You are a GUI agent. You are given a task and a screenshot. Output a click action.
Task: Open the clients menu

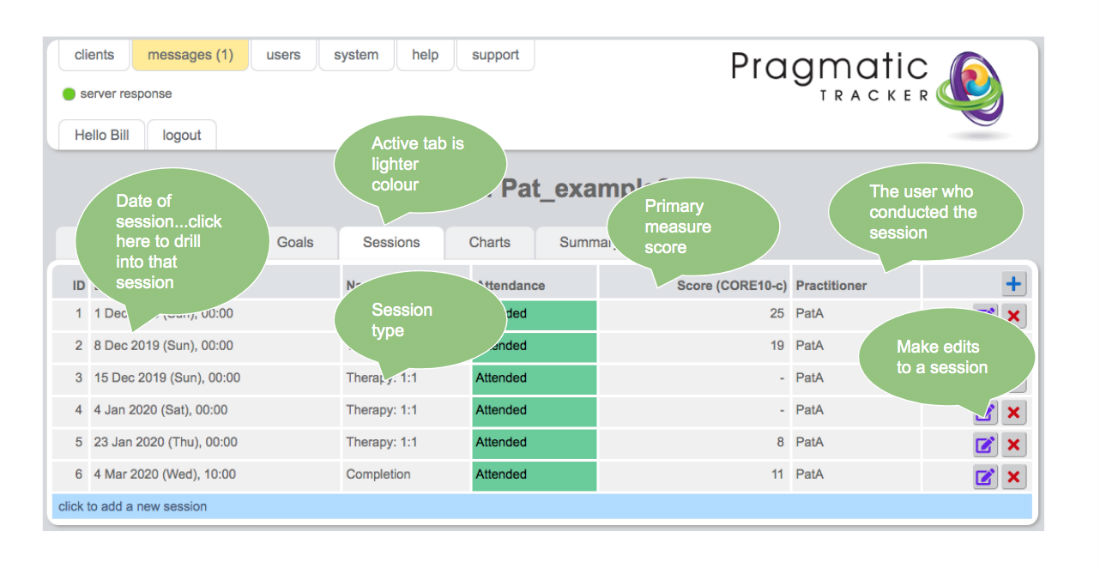point(94,55)
